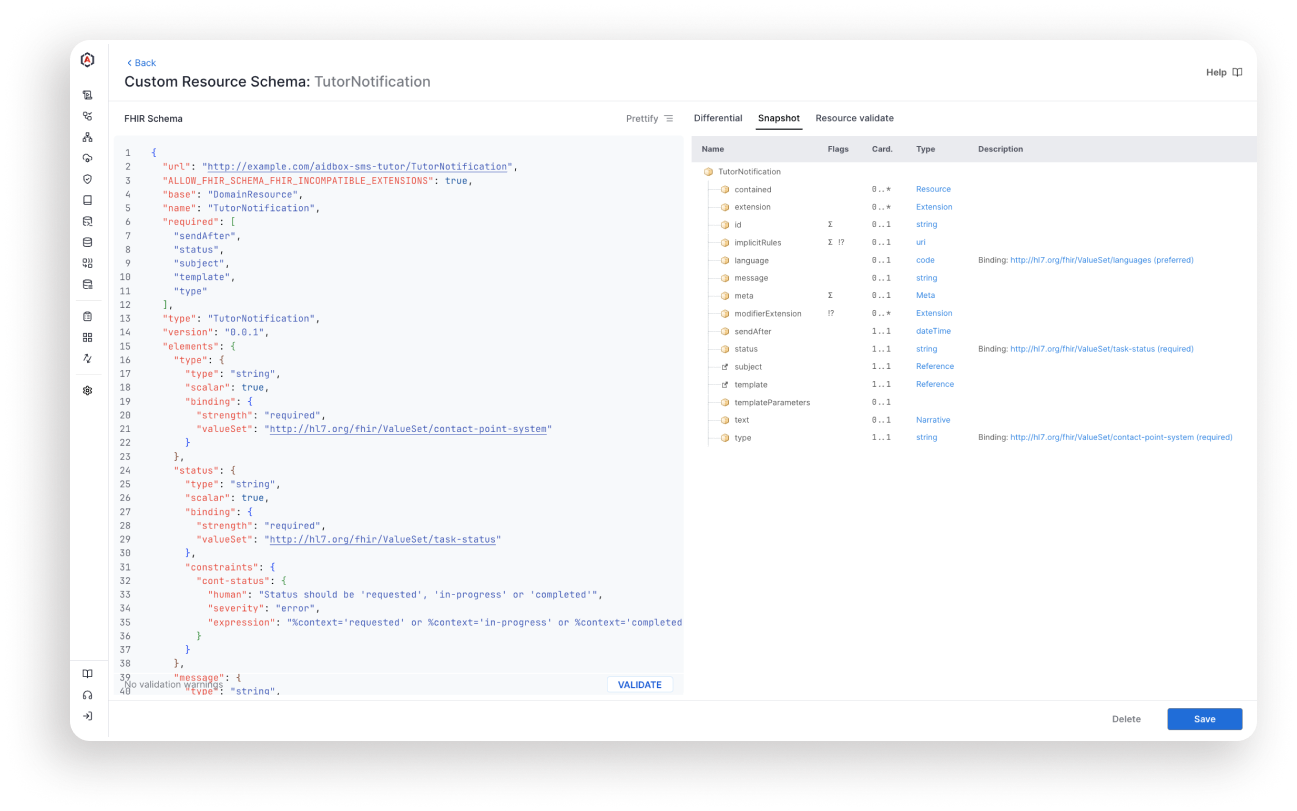Click the four-squares grid icon in sidebar

(x=88, y=338)
